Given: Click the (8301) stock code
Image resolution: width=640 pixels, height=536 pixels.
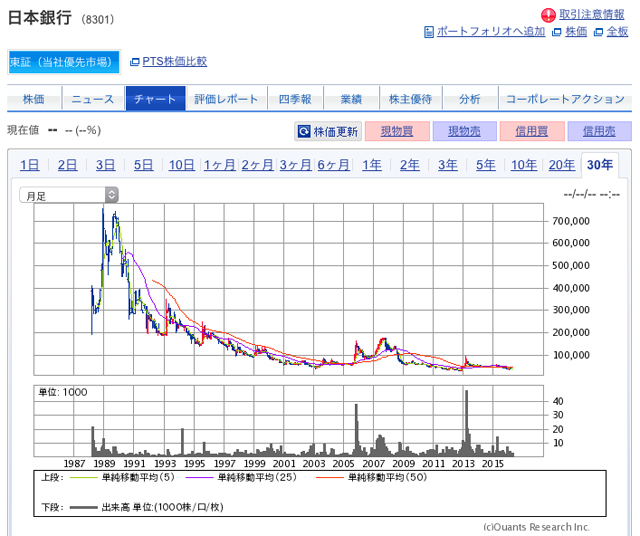Looking at the screenshot, I should click(98, 20).
